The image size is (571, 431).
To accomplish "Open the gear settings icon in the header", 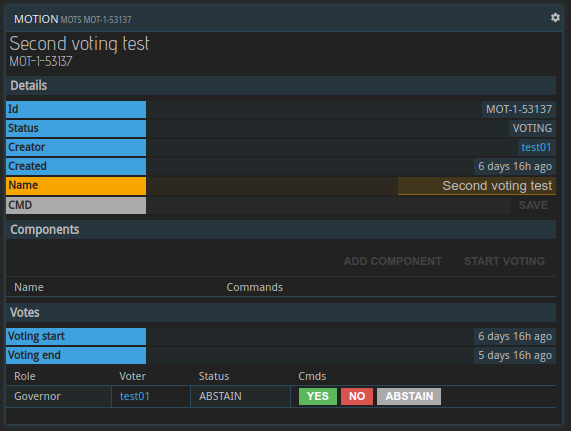I will 555,17.
